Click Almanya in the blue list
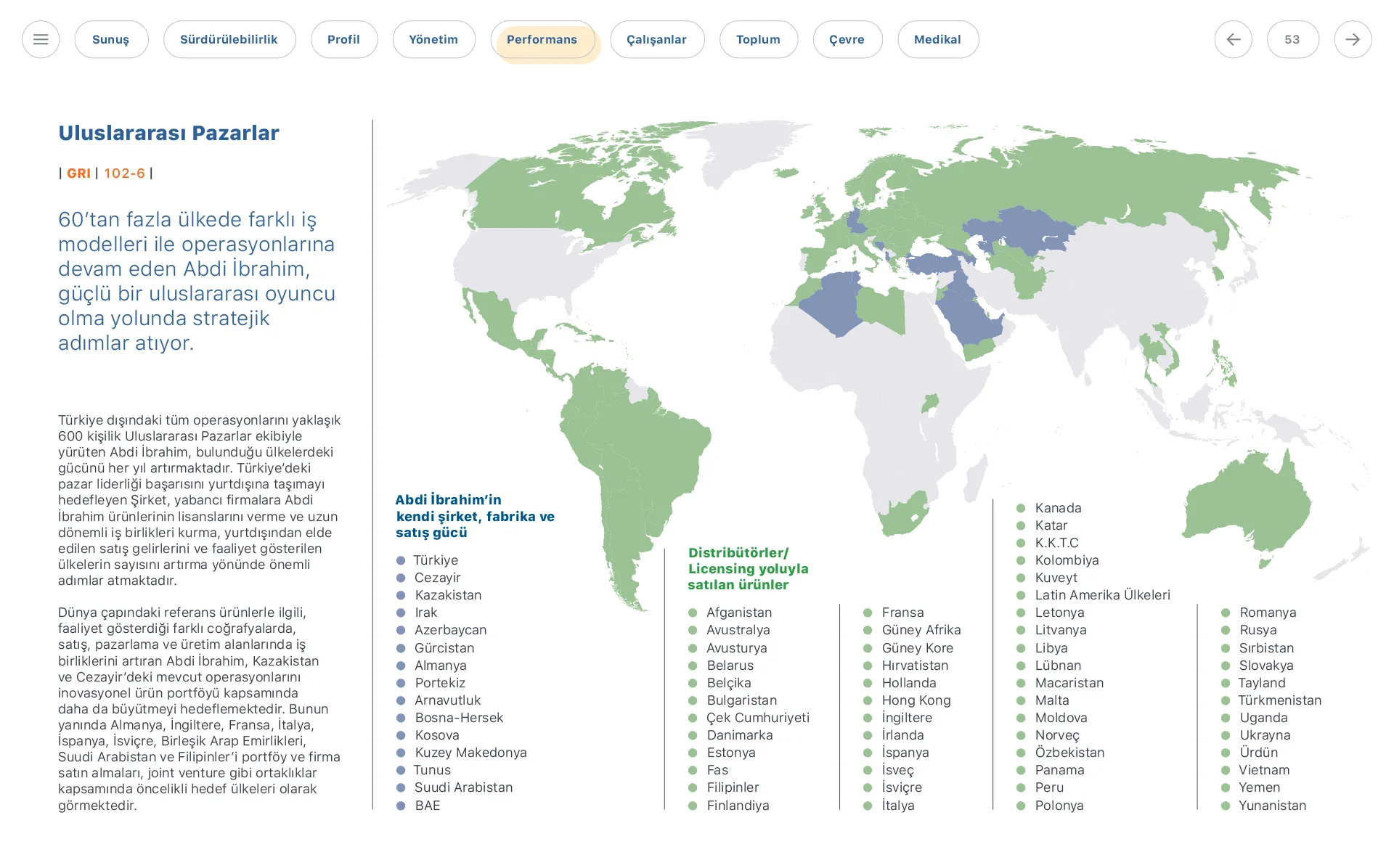 pyautogui.click(x=441, y=666)
